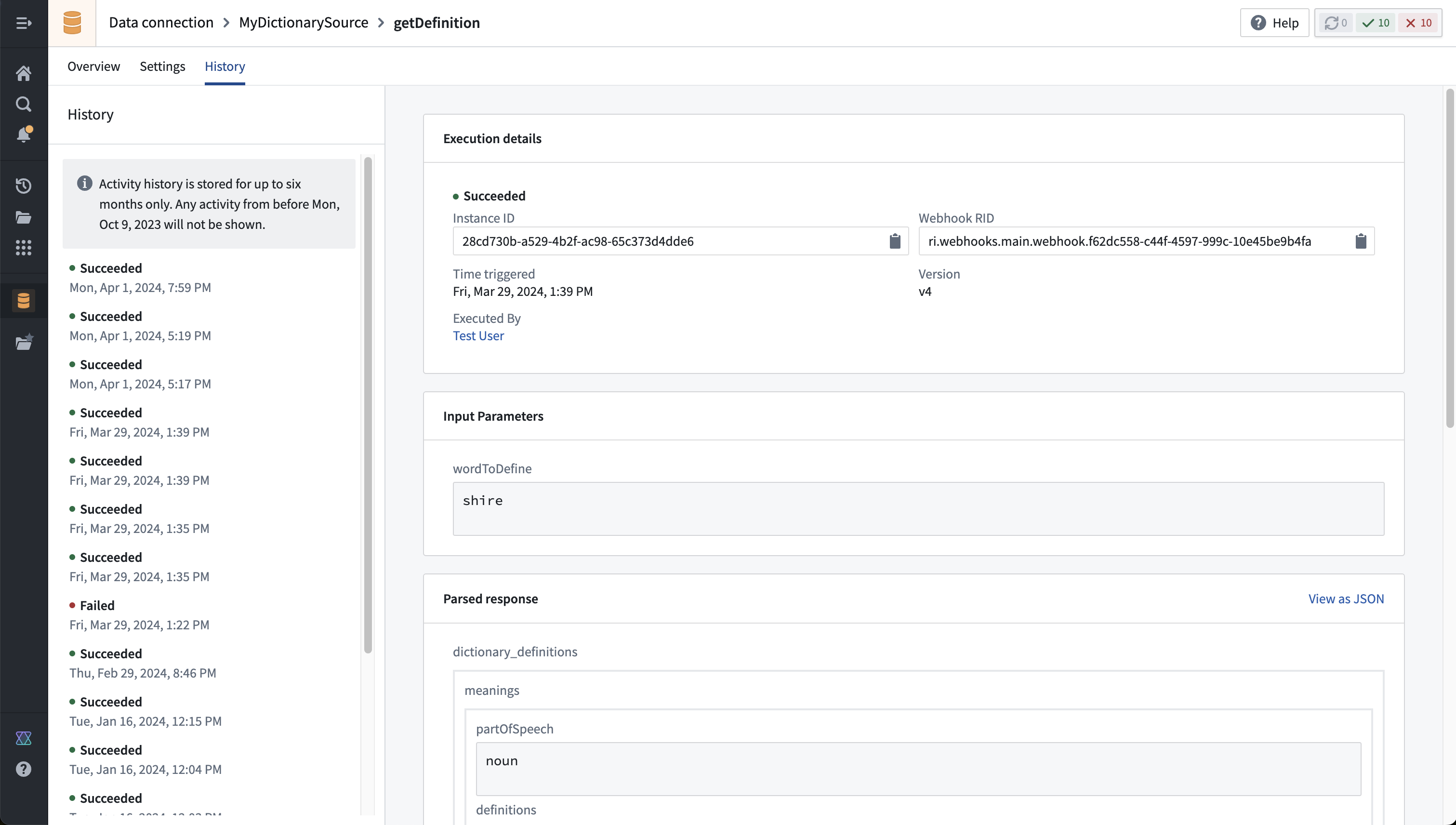Click the Instance ID input field
Image resolution: width=1456 pixels, height=825 pixels.
680,241
